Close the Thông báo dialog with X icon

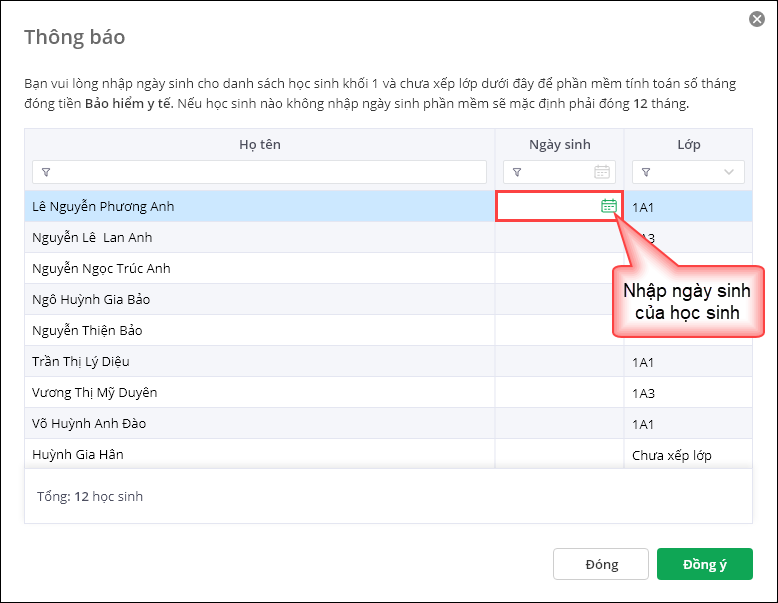click(757, 19)
